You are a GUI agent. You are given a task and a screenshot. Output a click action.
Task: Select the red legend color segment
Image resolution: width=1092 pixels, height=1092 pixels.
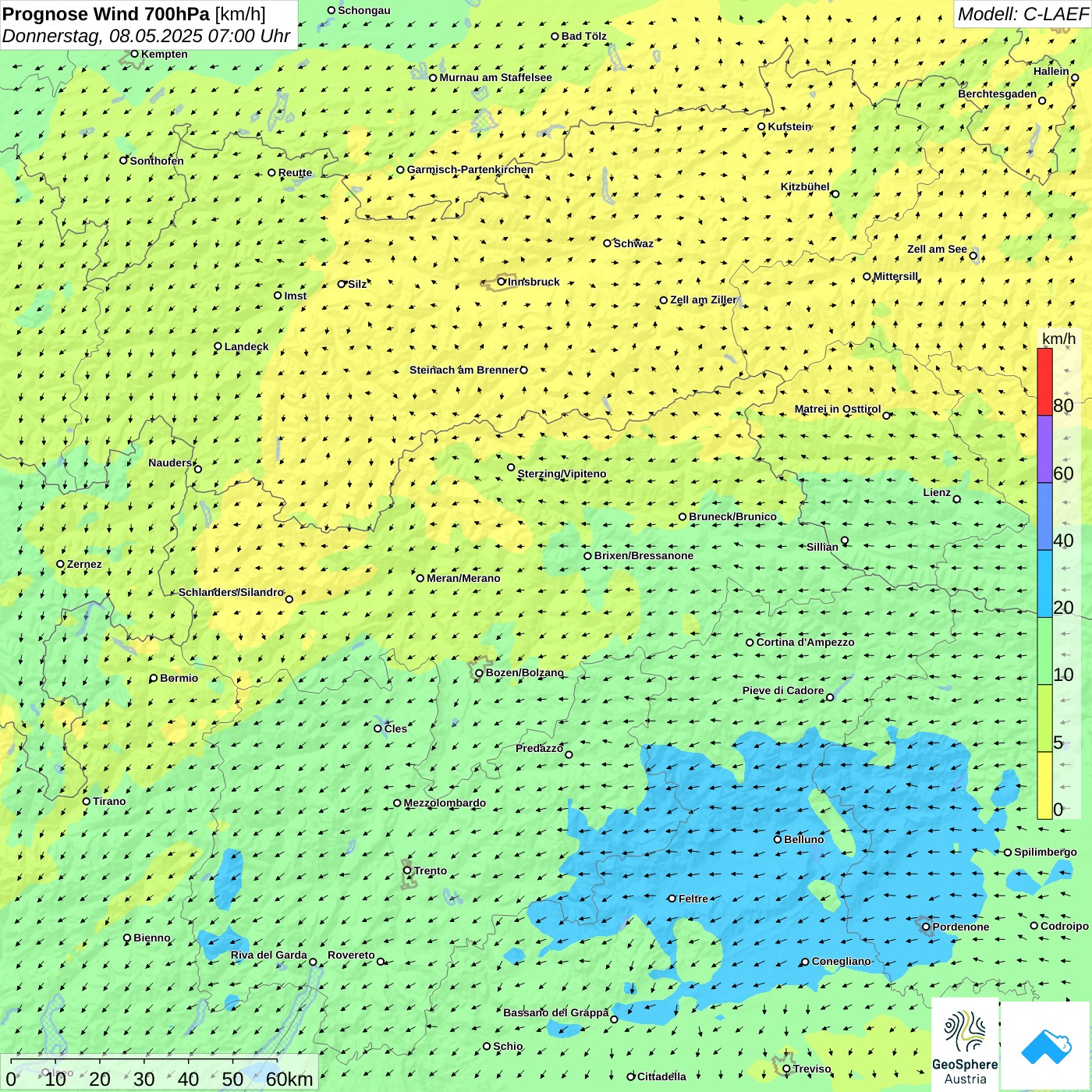point(1044,381)
